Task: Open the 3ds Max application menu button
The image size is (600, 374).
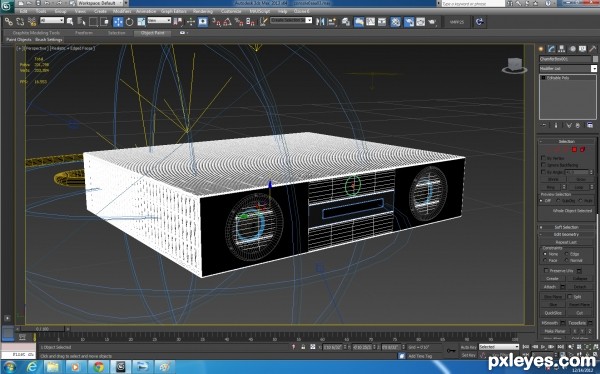Action: (7, 7)
